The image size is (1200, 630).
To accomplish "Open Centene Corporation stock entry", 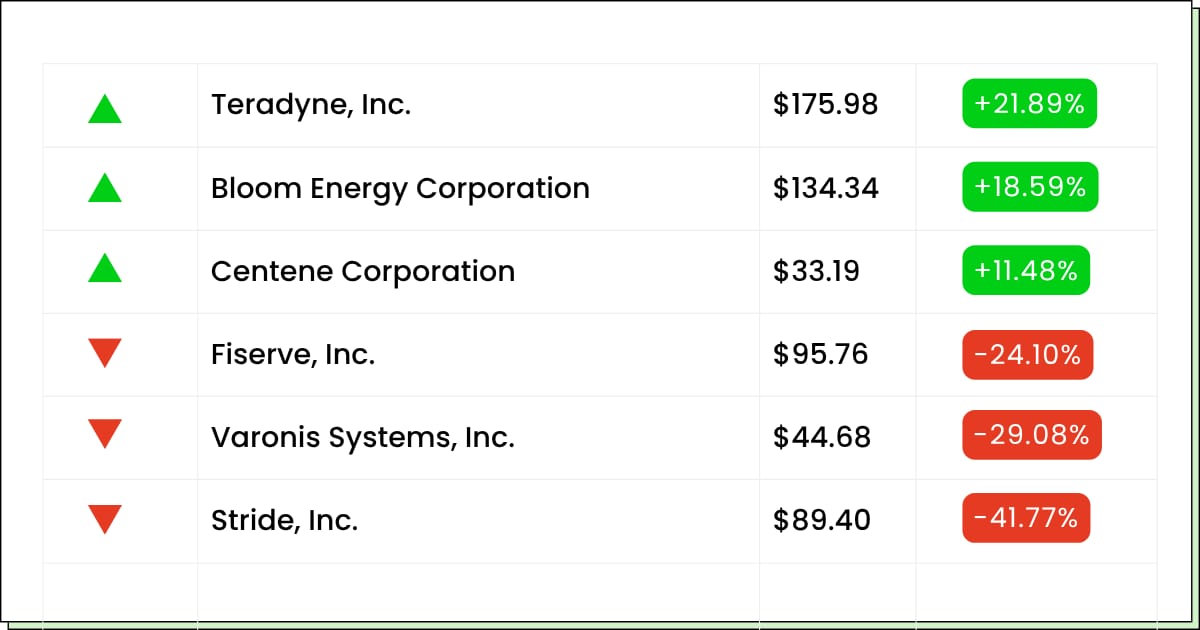I will 363,271.
